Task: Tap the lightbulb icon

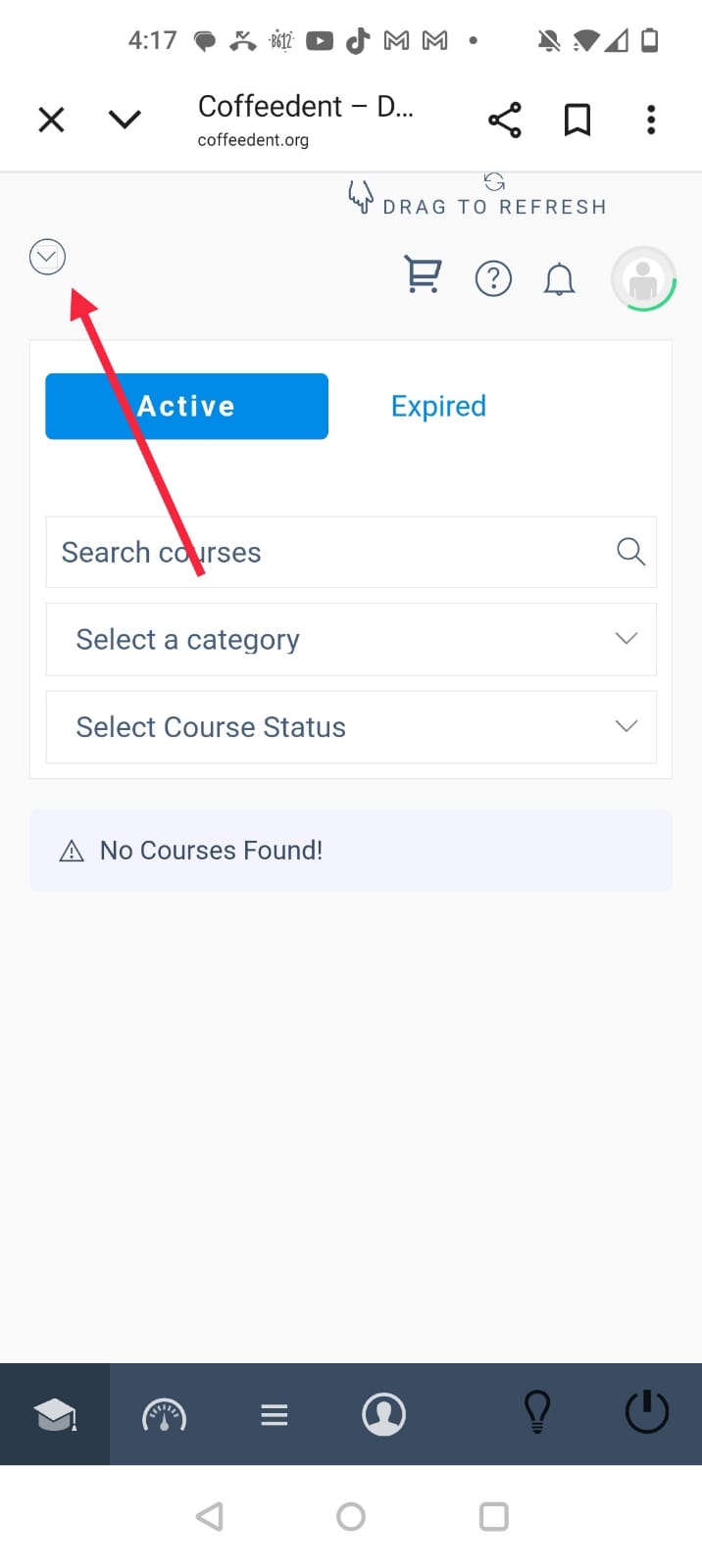Action: click(537, 1412)
